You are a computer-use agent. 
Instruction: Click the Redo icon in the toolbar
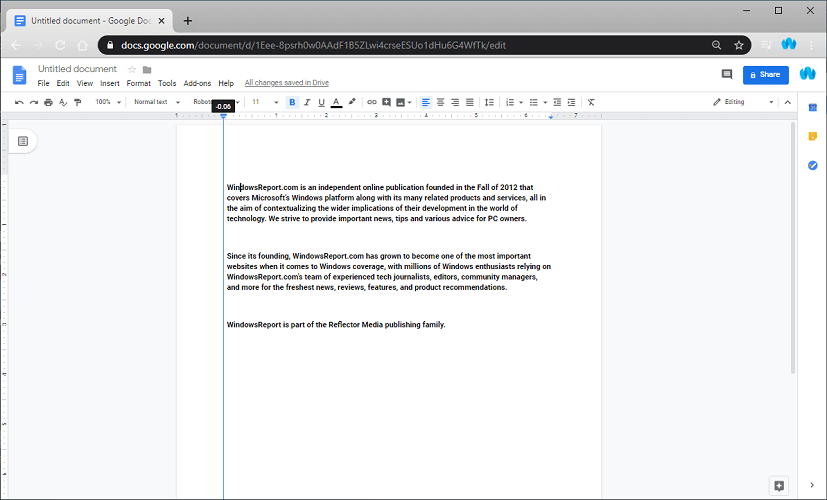coord(34,102)
